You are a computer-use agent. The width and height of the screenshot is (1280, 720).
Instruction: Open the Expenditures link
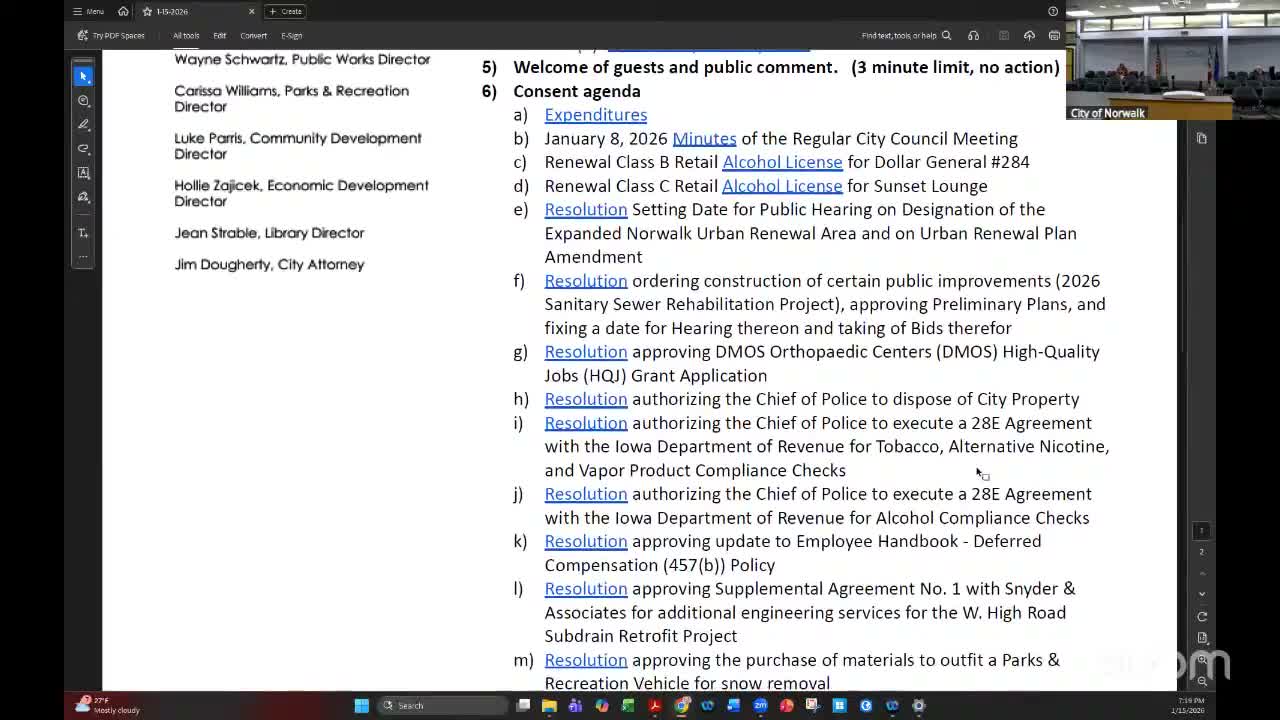[595, 115]
